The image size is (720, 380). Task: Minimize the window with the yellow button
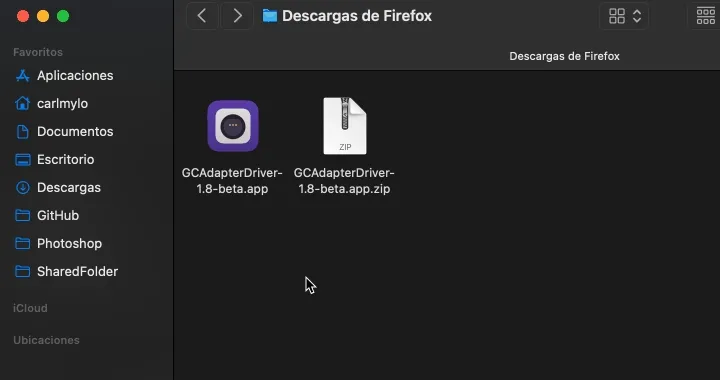tap(43, 17)
